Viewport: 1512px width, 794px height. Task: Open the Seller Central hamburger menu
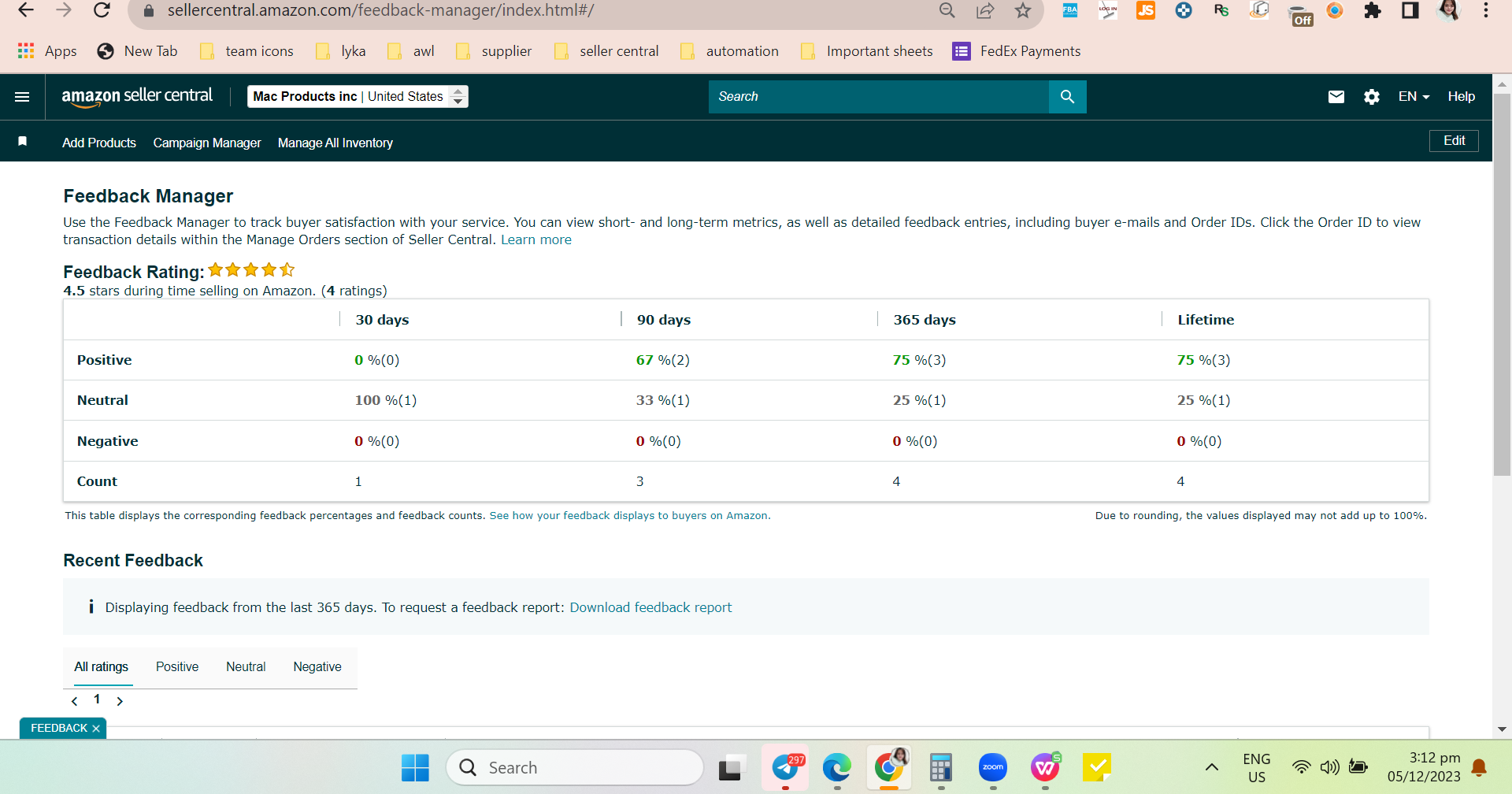coord(22,97)
